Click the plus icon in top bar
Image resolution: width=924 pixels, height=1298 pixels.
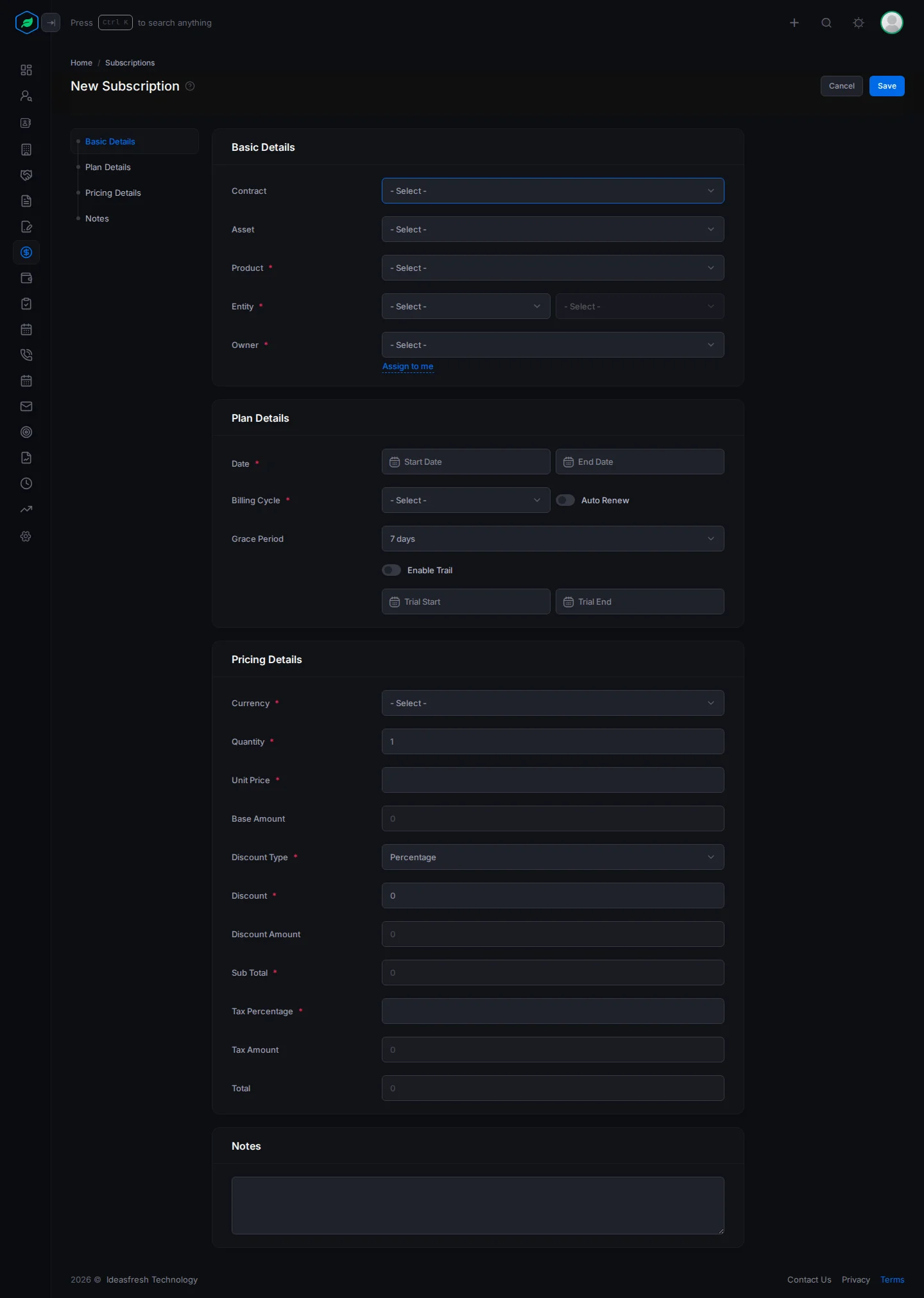tap(794, 22)
